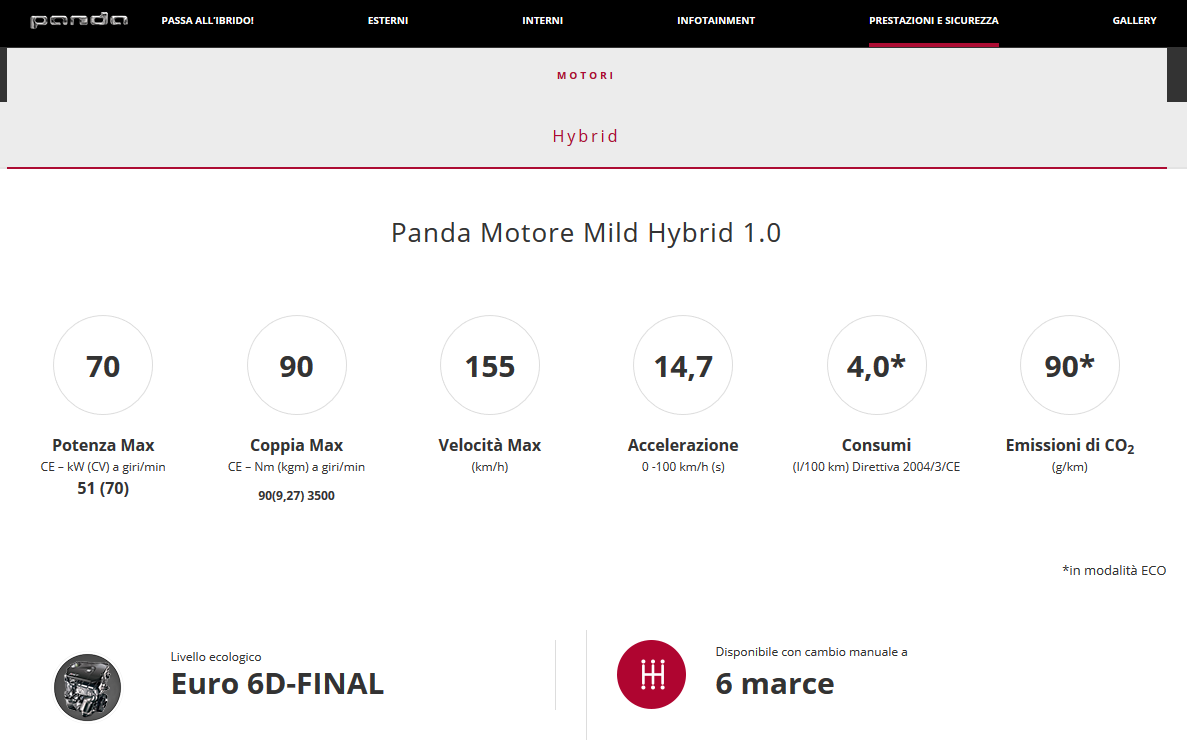Click the 51 (70) power value
1187x740 pixels.
pos(103,489)
